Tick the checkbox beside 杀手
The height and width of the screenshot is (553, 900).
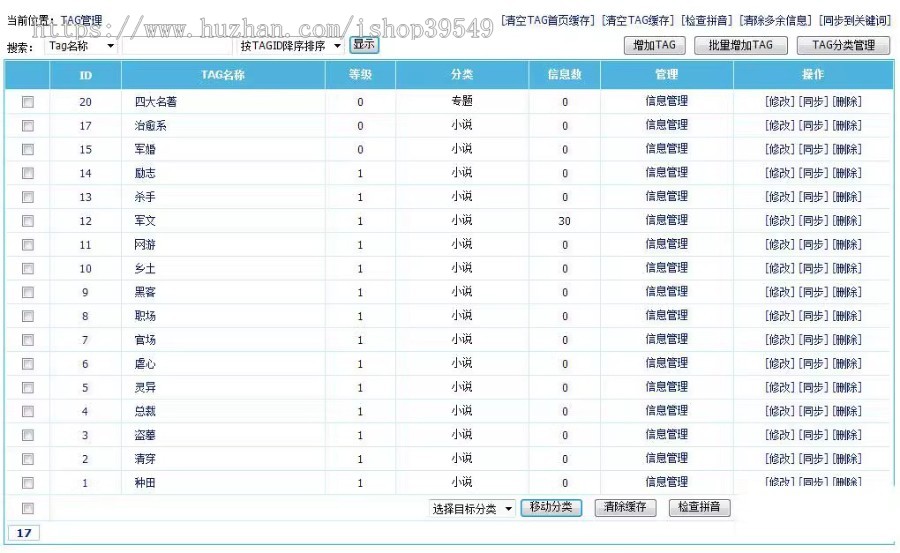click(x=28, y=197)
